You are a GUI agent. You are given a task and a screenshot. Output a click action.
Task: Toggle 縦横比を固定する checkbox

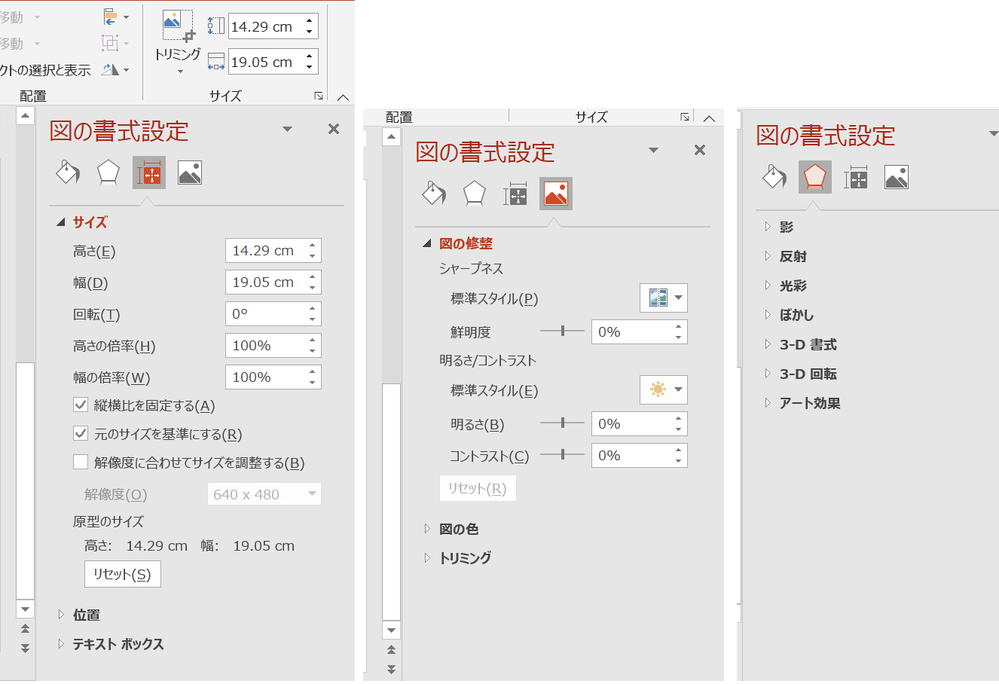(x=81, y=406)
